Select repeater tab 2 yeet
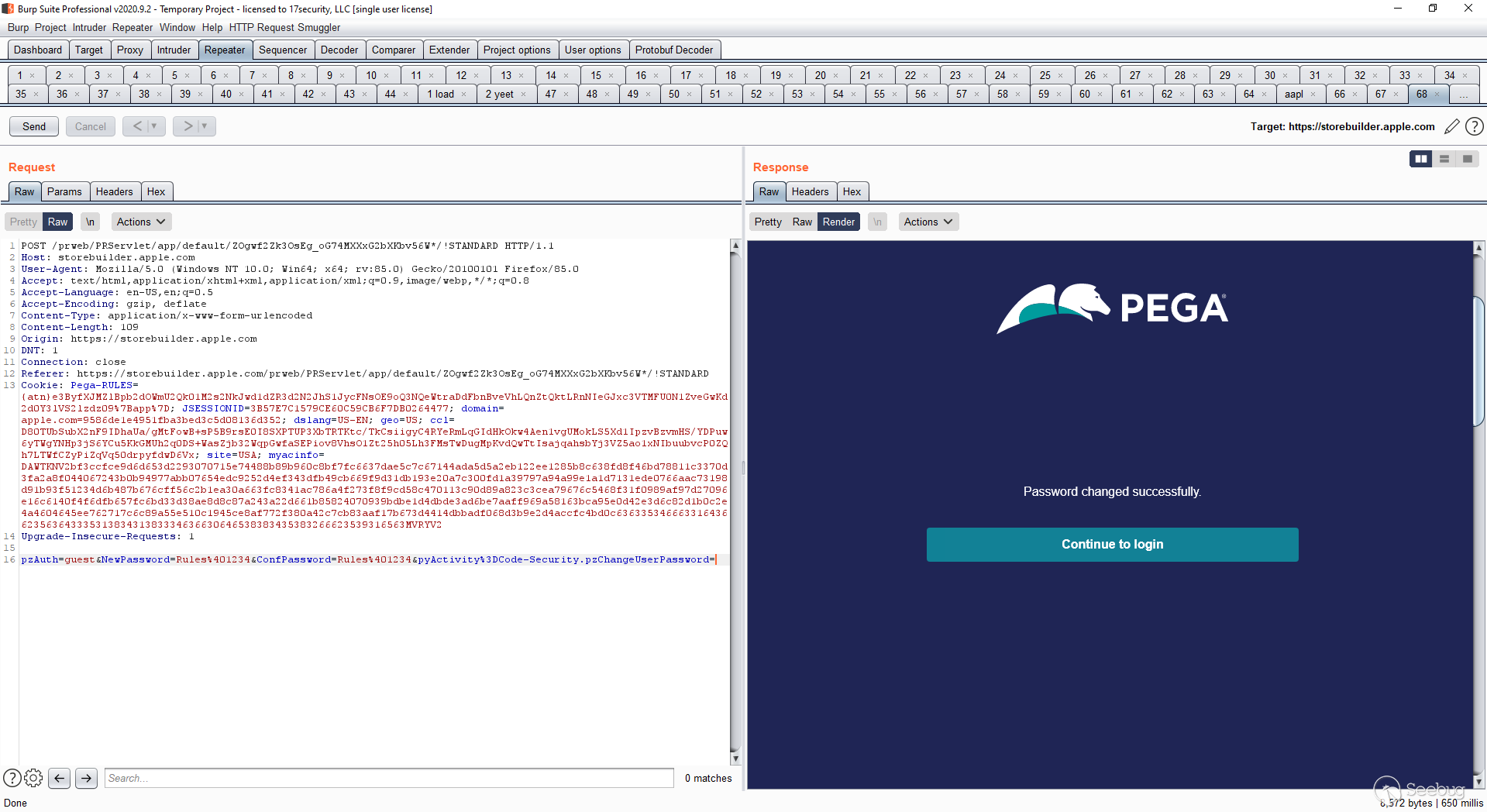This screenshot has height=812, width=1487. pos(500,95)
